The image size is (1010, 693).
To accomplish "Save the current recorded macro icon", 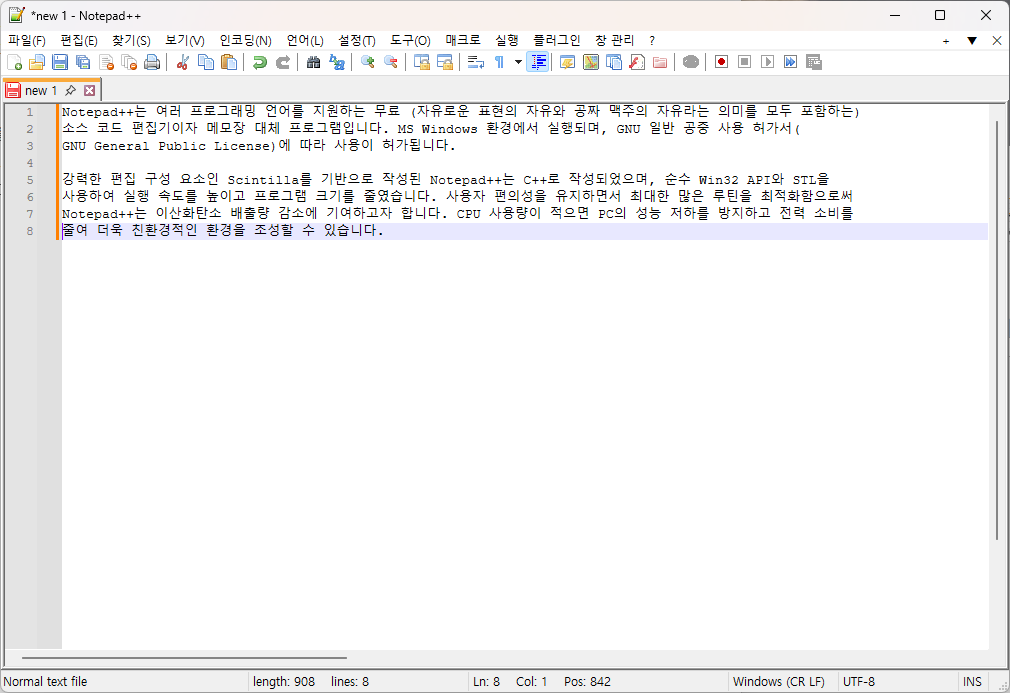I will coord(814,62).
